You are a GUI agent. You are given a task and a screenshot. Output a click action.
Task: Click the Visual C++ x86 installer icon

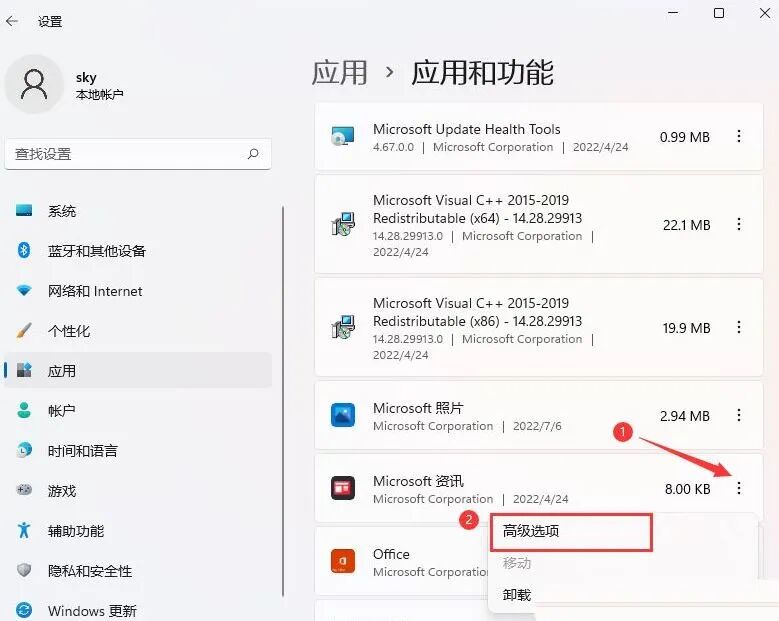click(343, 327)
